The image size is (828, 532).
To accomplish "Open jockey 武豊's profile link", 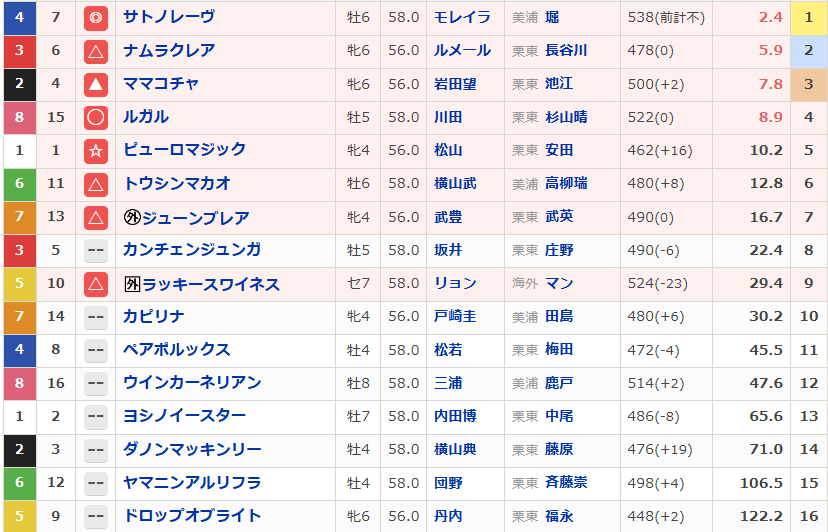I will [447, 217].
